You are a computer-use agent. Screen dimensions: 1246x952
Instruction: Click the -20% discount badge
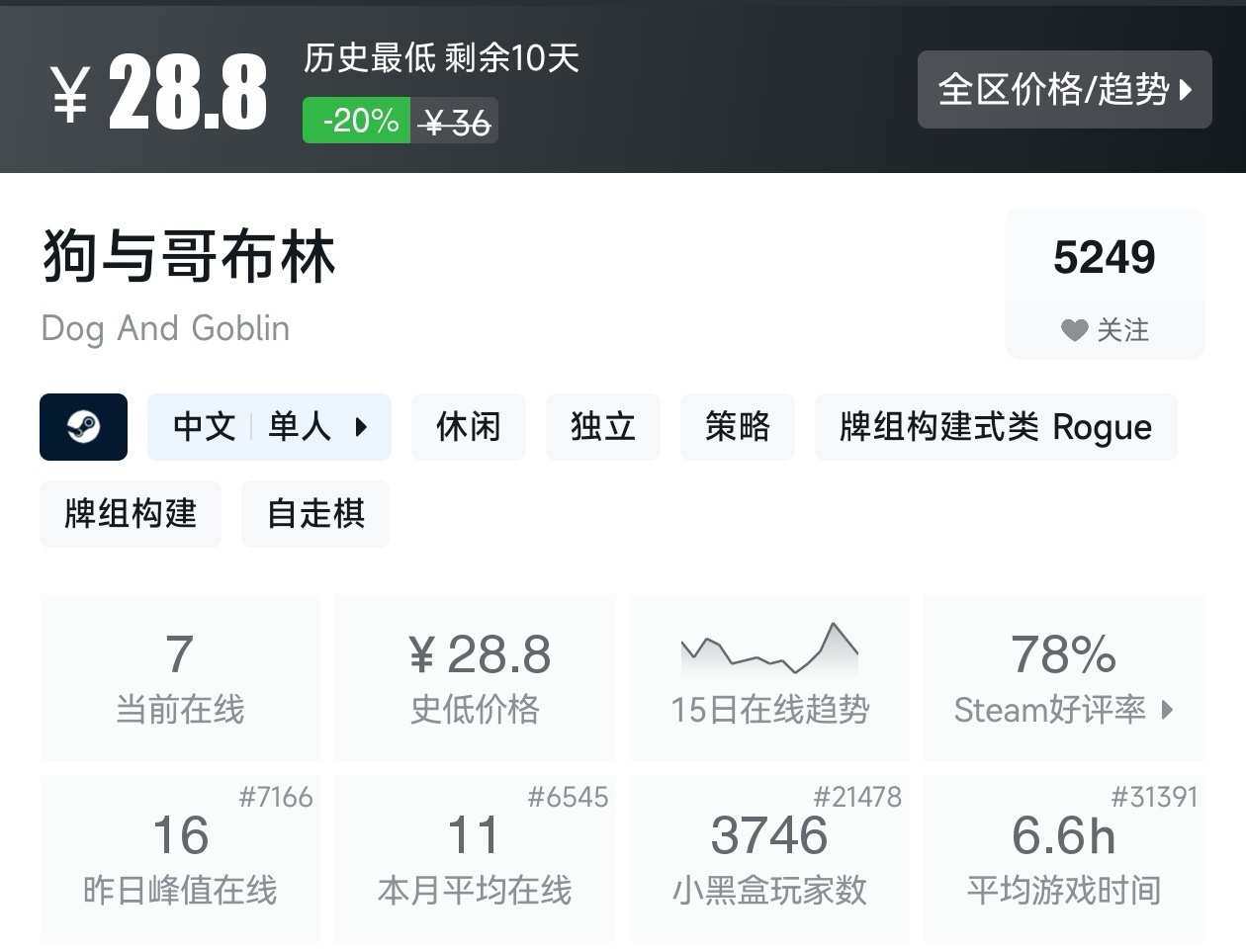click(357, 121)
